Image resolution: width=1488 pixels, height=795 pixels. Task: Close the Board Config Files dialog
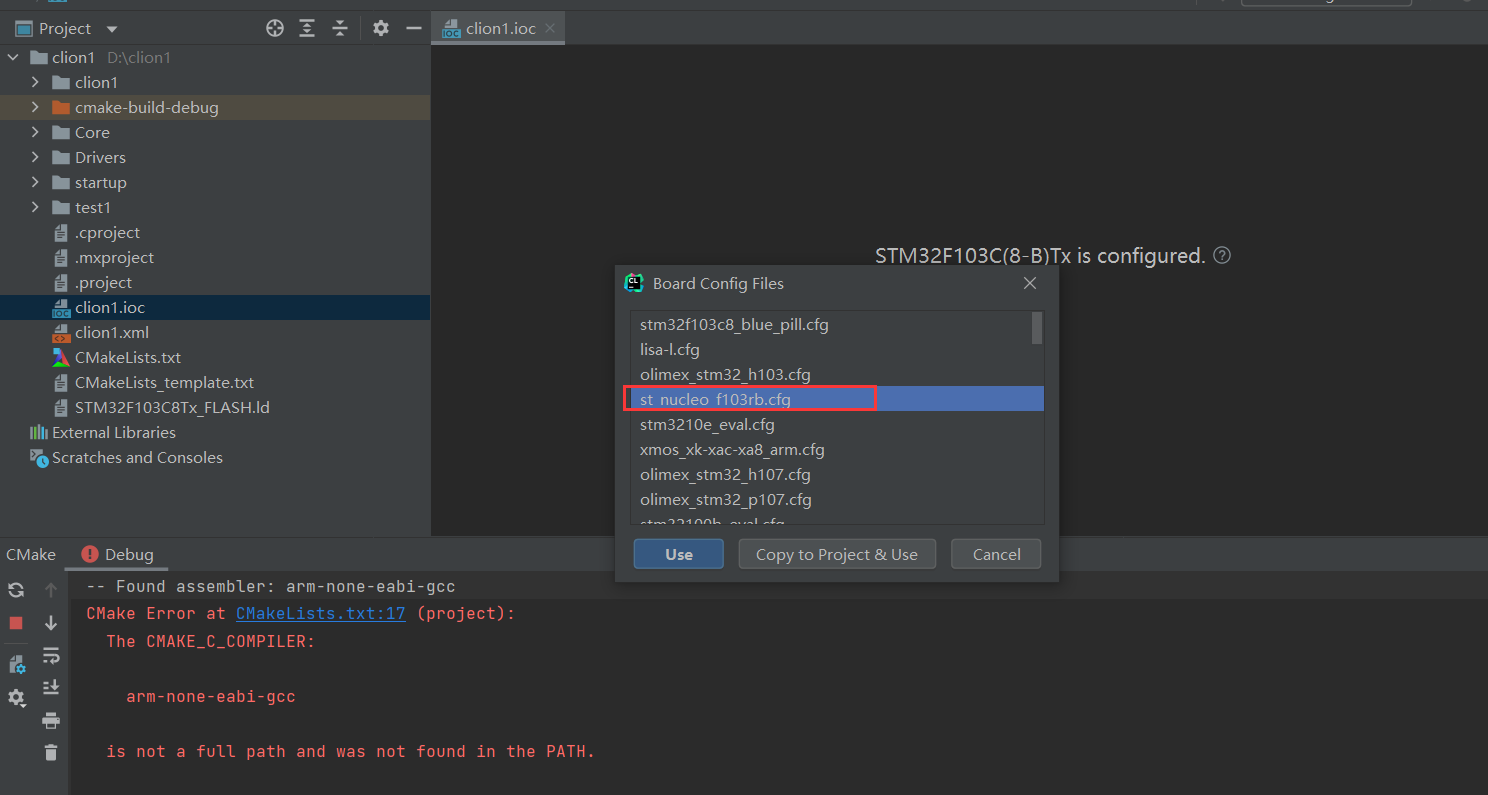[x=1030, y=283]
